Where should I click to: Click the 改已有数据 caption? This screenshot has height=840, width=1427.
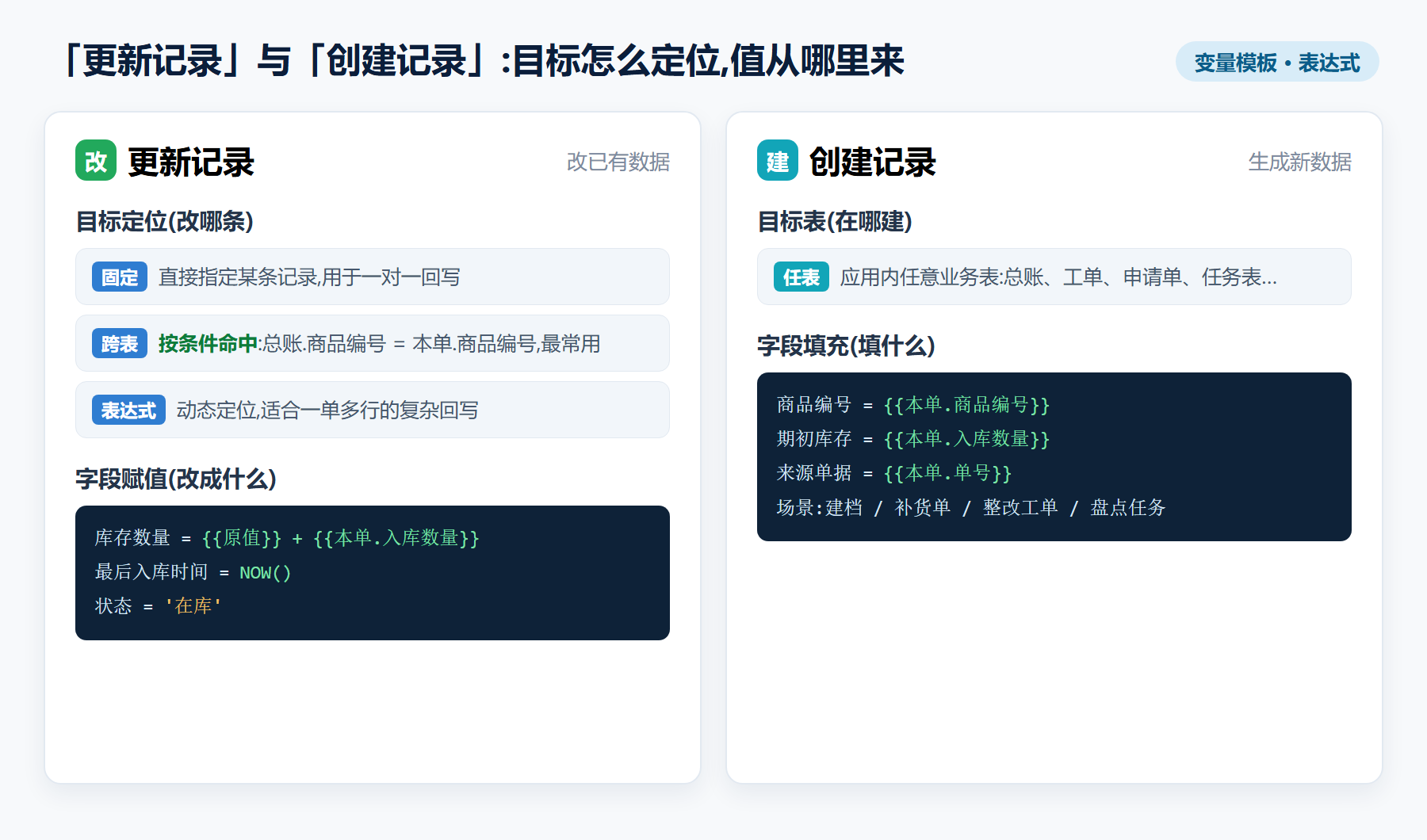pyautogui.click(x=618, y=162)
